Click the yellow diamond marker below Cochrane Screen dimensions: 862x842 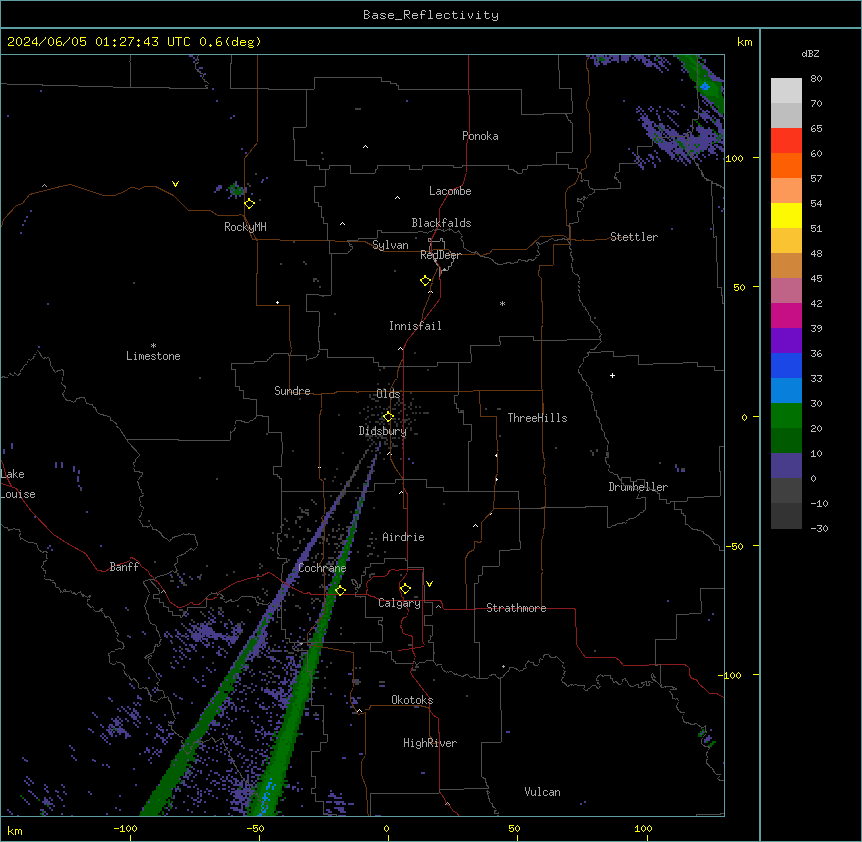point(340,590)
